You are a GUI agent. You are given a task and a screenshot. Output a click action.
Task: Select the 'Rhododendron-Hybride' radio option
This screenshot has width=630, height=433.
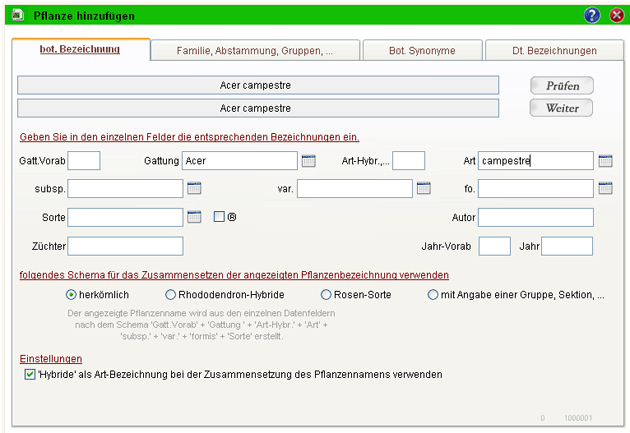(170, 295)
